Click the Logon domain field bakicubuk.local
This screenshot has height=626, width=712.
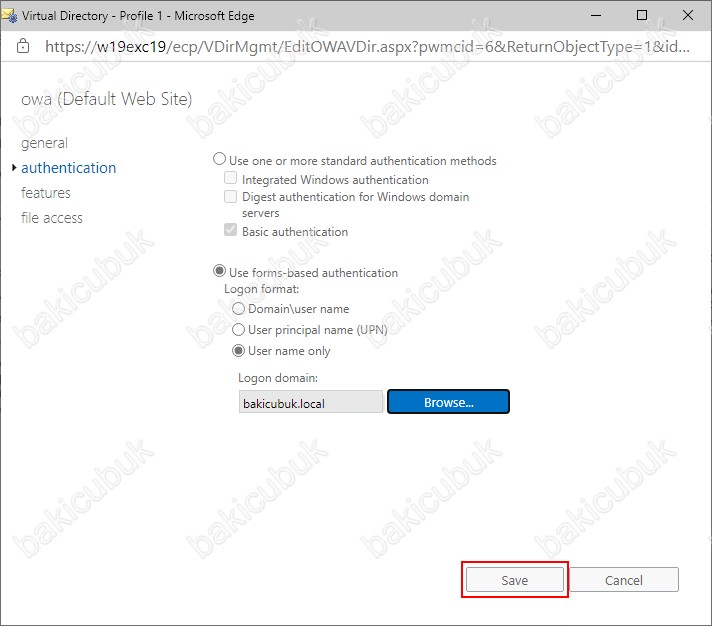pyautogui.click(x=311, y=402)
